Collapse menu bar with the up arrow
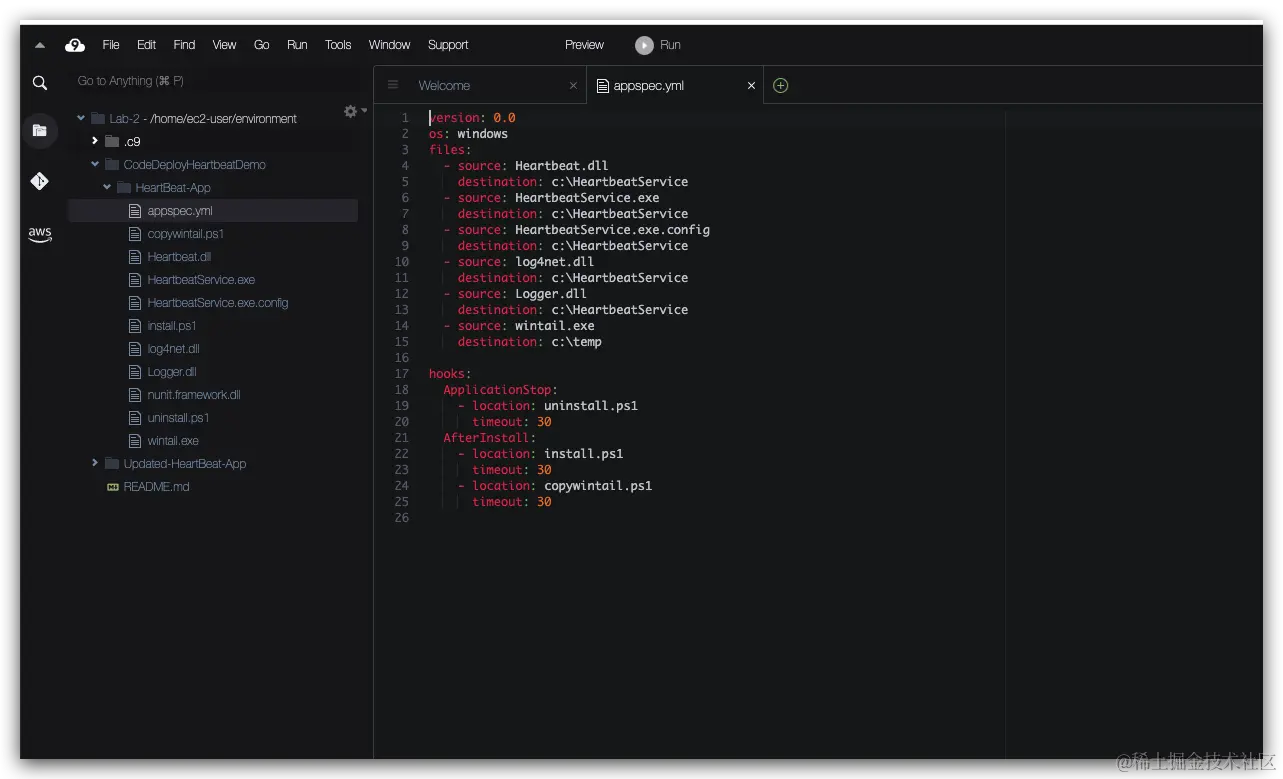This screenshot has width=1283, height=779. (x=40, y=45)
